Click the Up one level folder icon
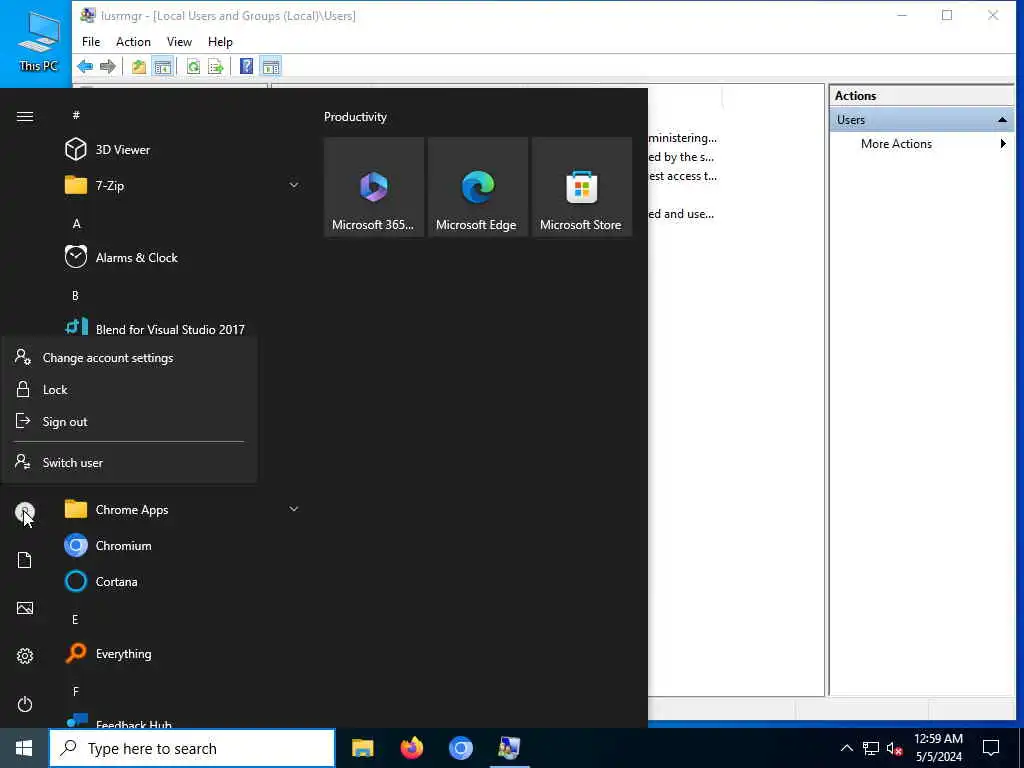The width and height of the screenshot is (1024, 768). tap(138, 67)
